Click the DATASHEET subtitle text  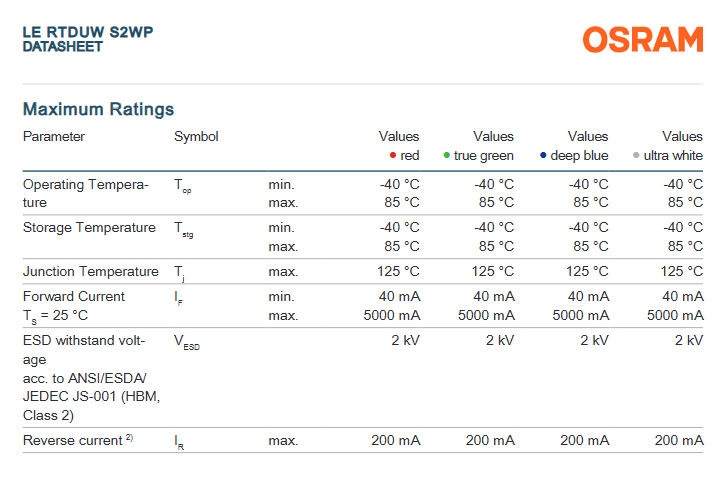63,47
